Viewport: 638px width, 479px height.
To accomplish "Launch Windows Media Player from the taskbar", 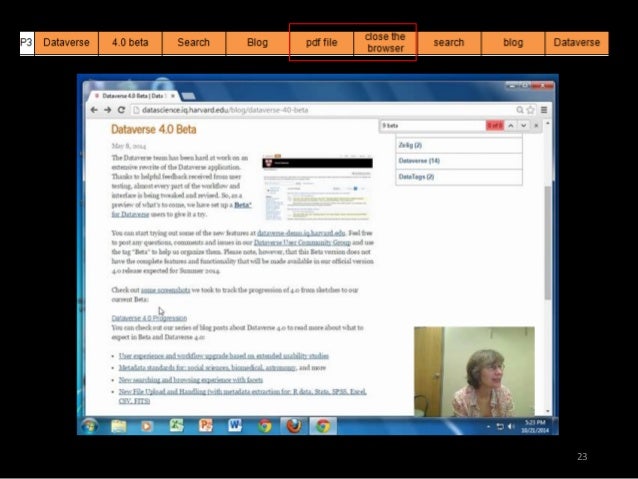I will [147, 426].
